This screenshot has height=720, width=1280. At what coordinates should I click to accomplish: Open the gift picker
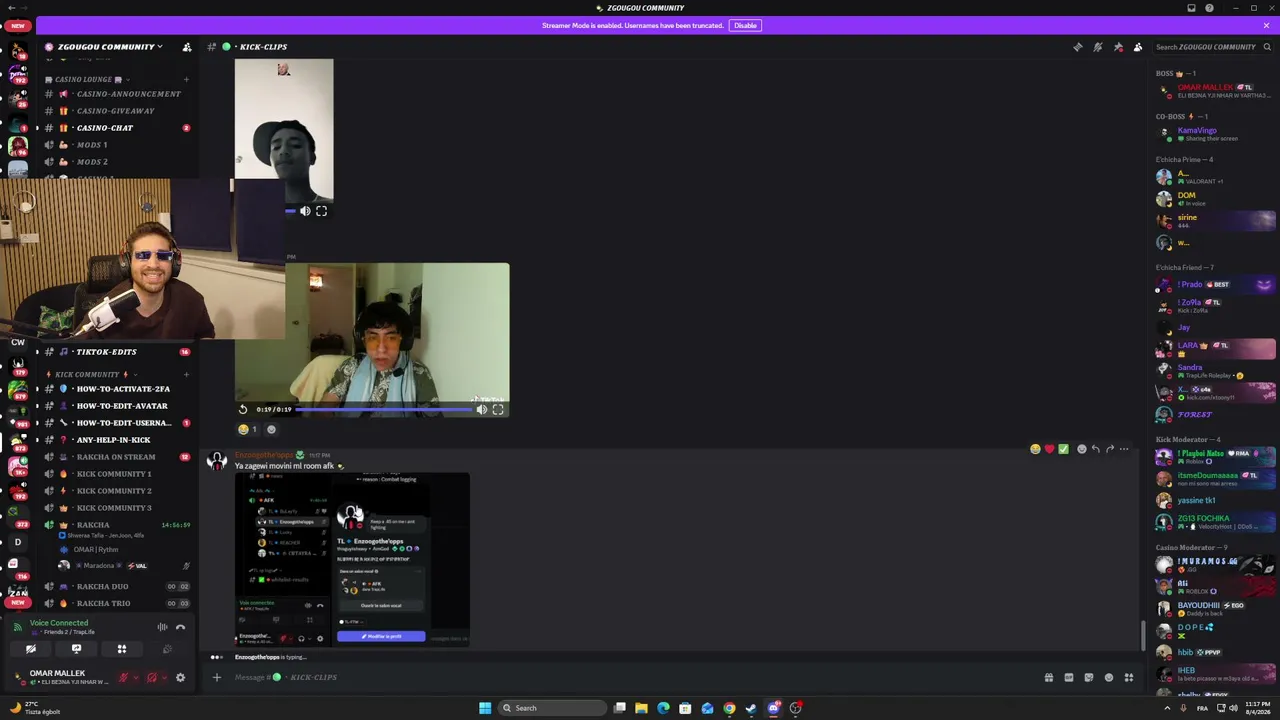(1048, 677)
